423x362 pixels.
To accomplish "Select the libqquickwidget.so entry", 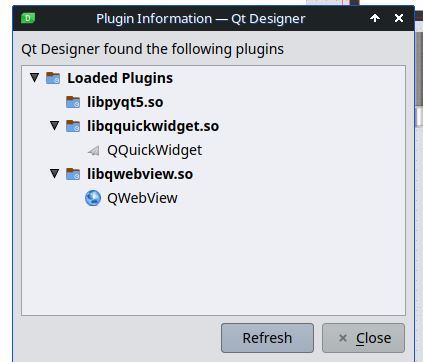I will tap(153, 126).
